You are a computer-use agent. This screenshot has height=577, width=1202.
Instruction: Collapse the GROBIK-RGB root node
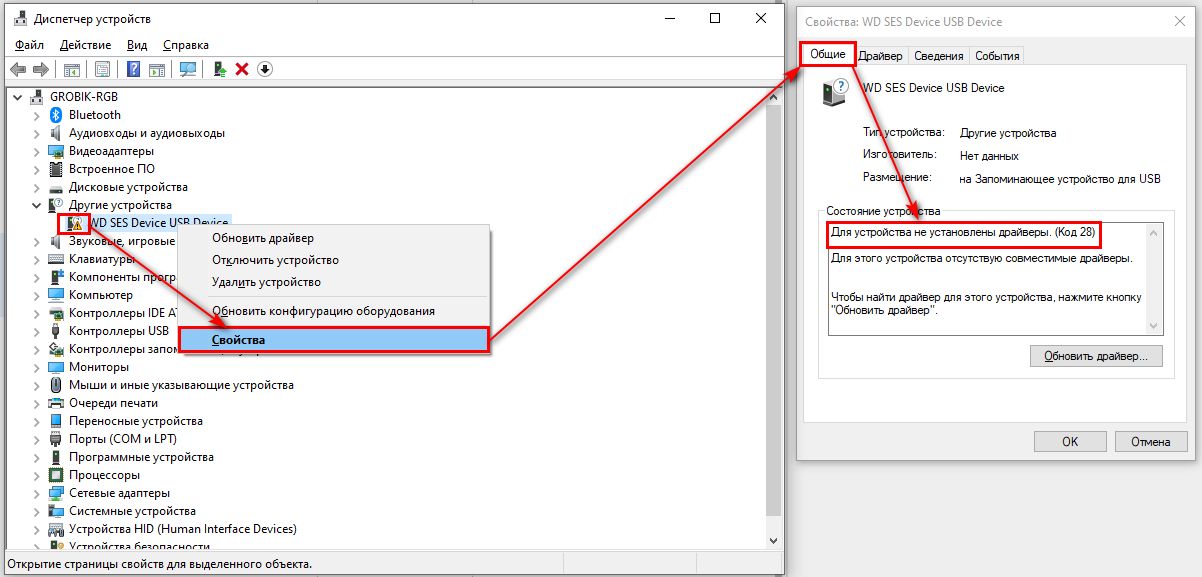click(x=19, y=97)
